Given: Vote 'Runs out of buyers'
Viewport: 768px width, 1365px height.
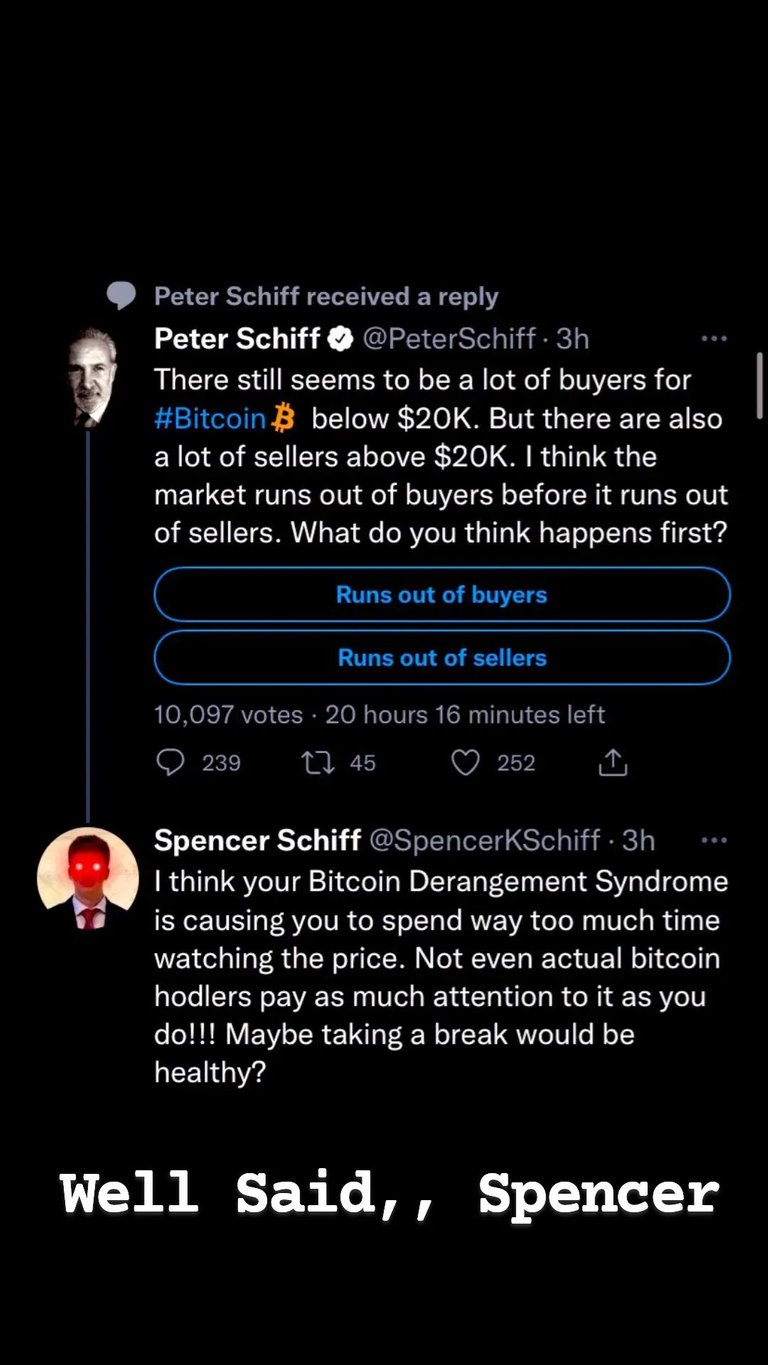Looking at the screenshot, I should (x=442, y=595).
